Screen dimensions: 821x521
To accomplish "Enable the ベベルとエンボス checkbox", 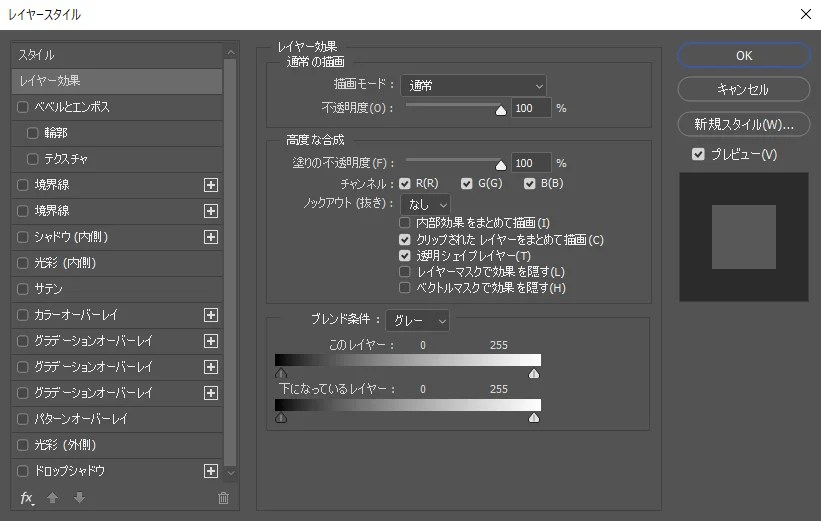I will tap(23, 107).
